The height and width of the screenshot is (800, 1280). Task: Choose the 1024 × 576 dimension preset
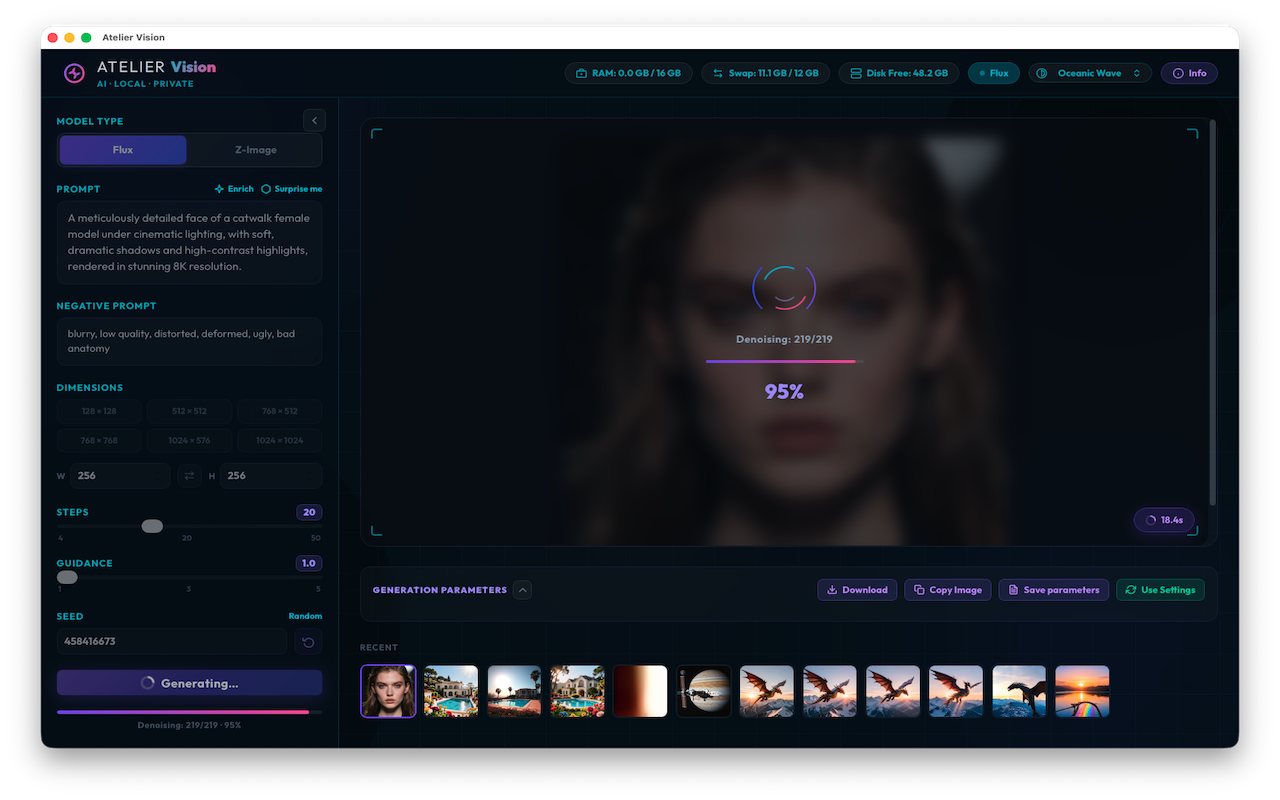click(189, 440)
